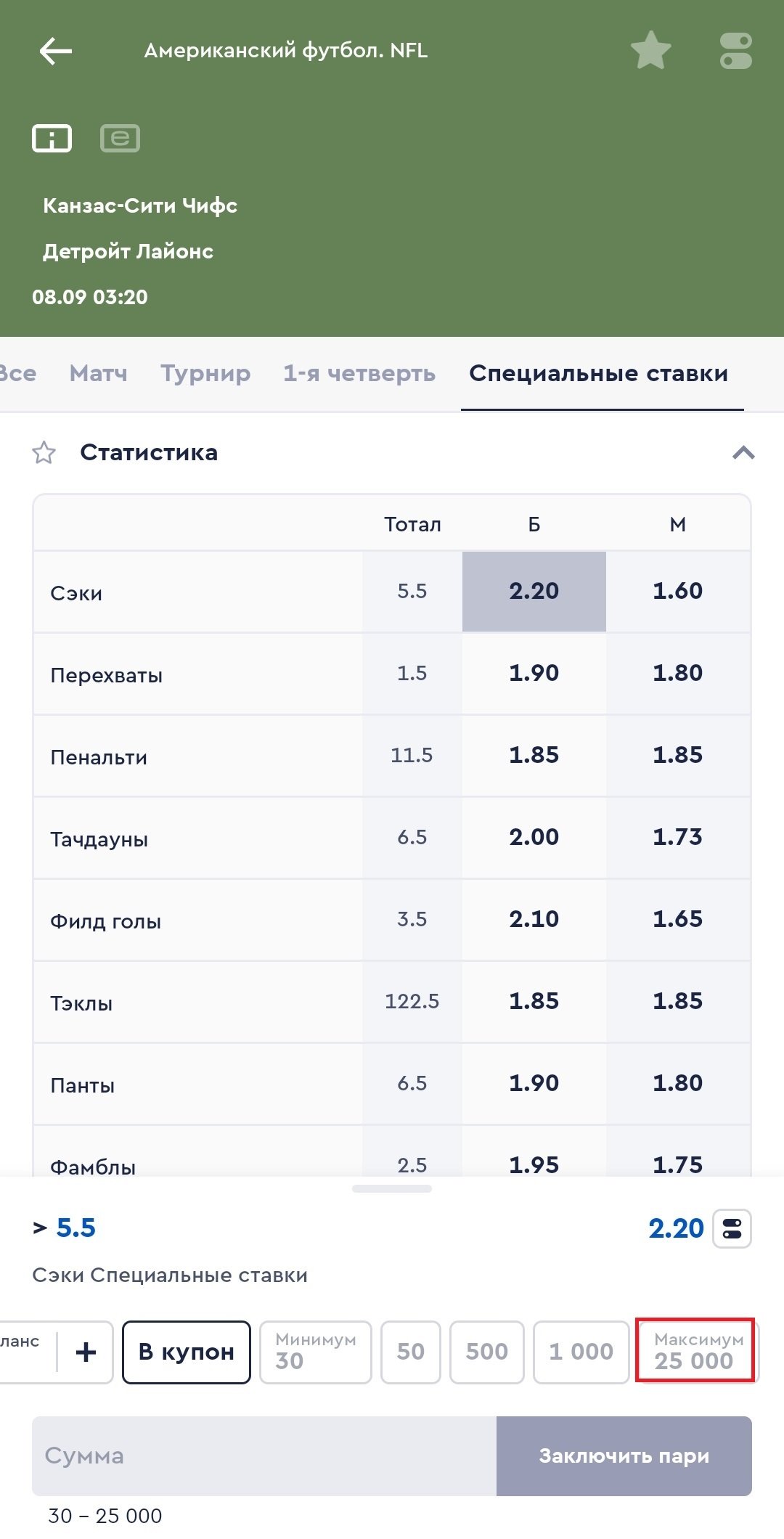
Task: Open the scoreboard icon beside info
Action: (x=120, y=138)
